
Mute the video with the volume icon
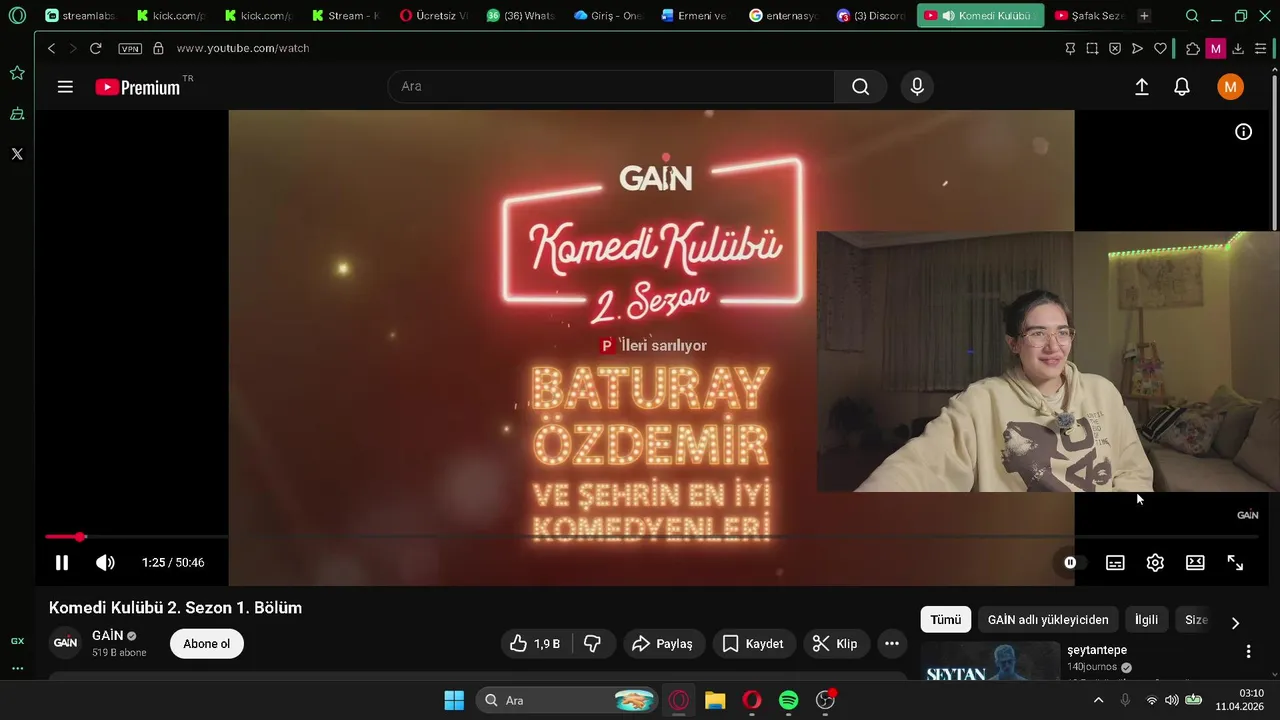click(x=105, y=563)
